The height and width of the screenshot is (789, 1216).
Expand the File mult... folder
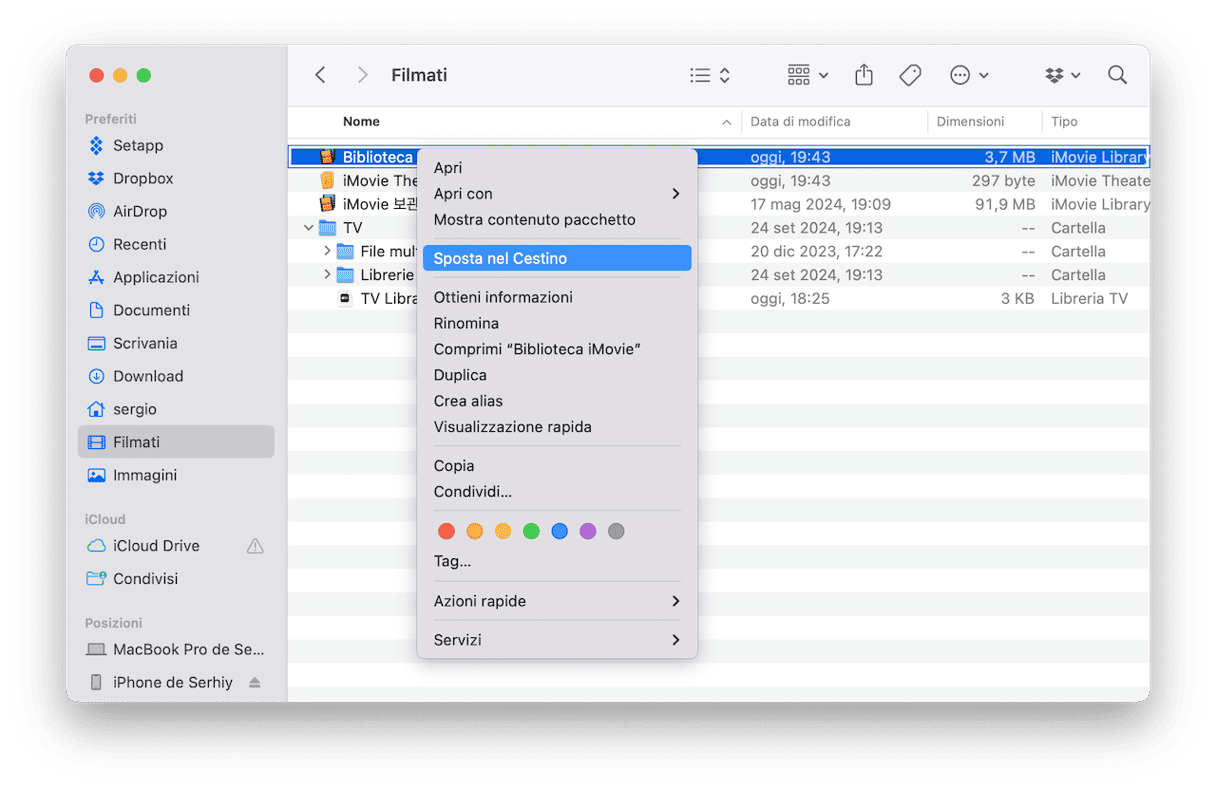click(x=327, y=251)
